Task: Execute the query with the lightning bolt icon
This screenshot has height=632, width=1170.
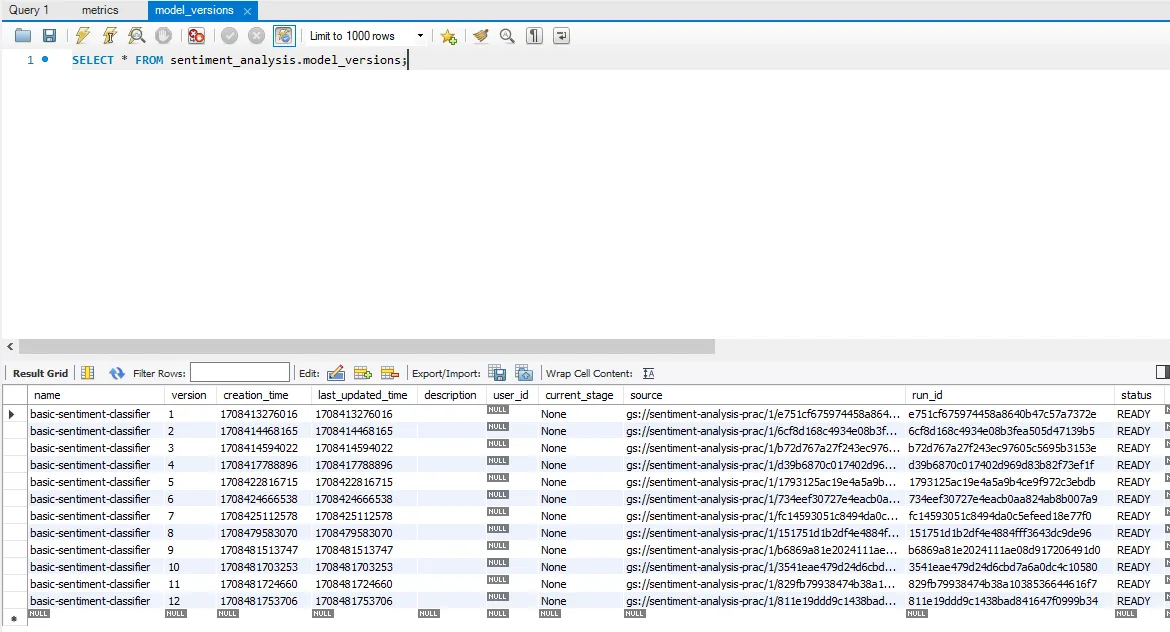Action: [83, 36]
